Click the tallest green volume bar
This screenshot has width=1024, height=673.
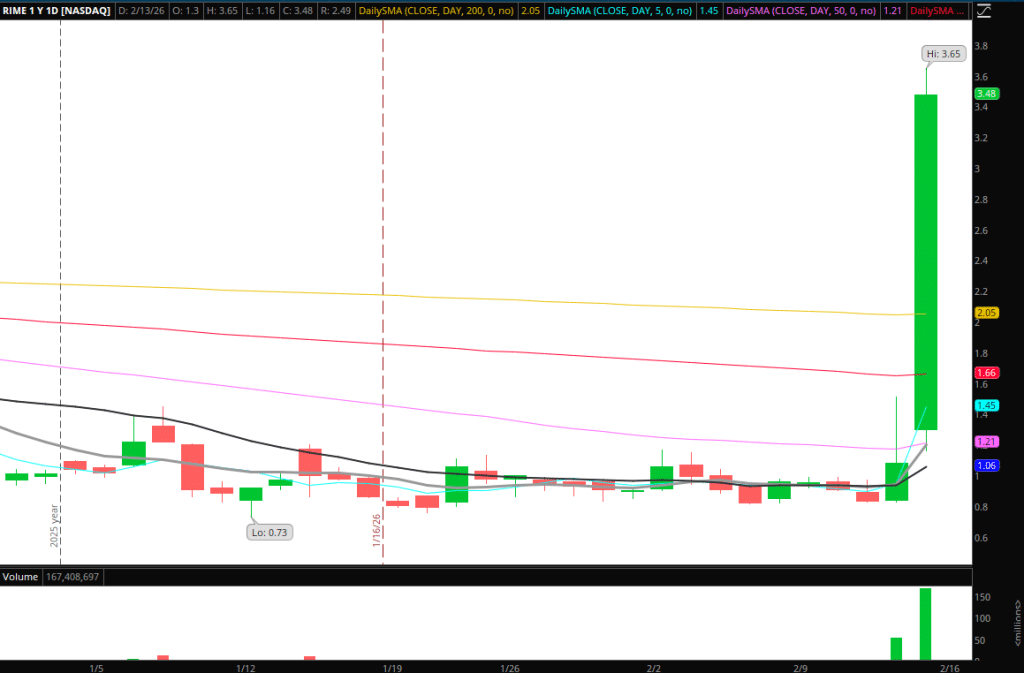(926, 625)
